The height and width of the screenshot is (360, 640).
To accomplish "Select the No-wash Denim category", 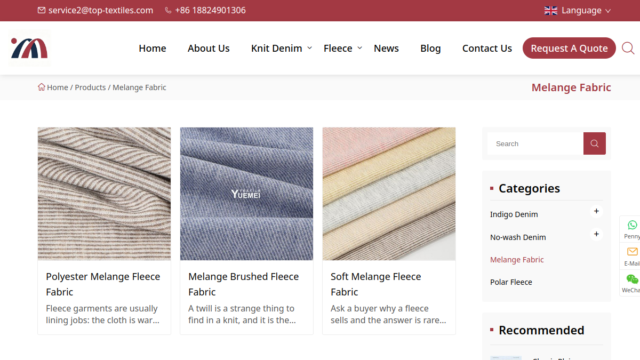I will point(518,237).
